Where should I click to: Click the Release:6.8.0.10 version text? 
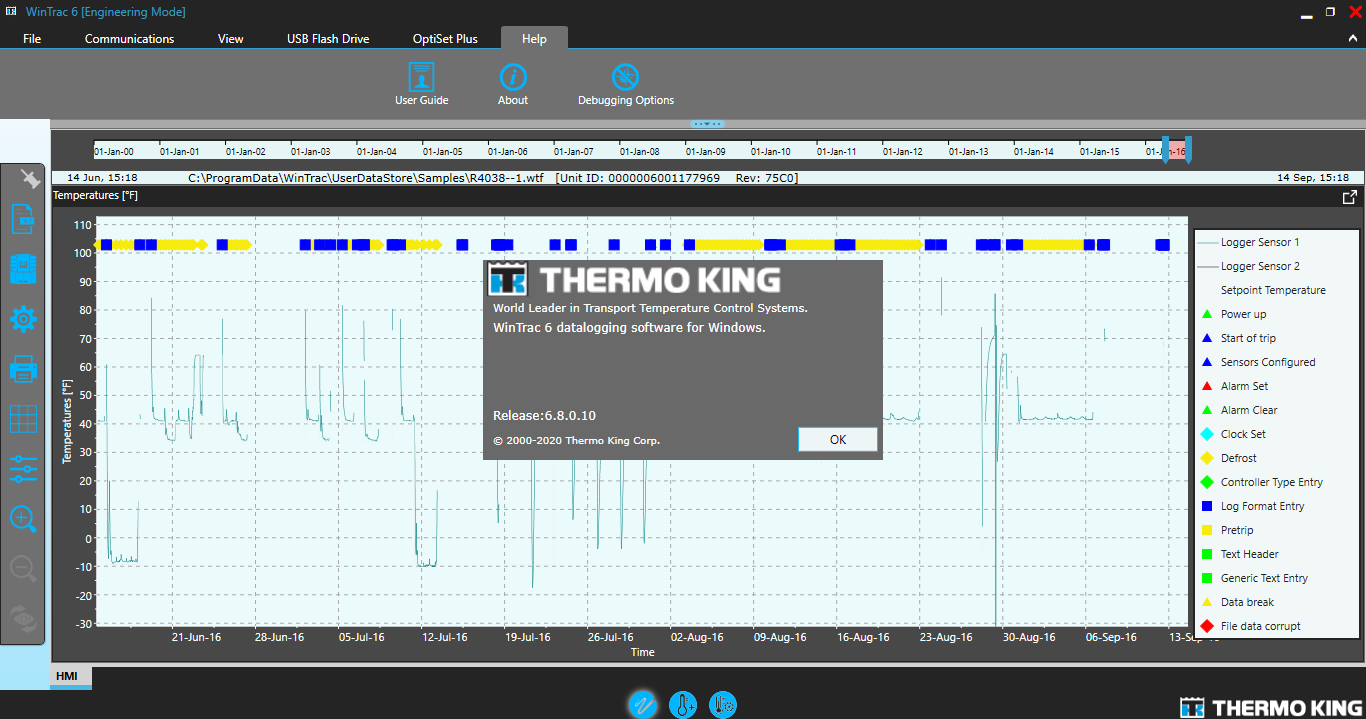click(544, 415)
